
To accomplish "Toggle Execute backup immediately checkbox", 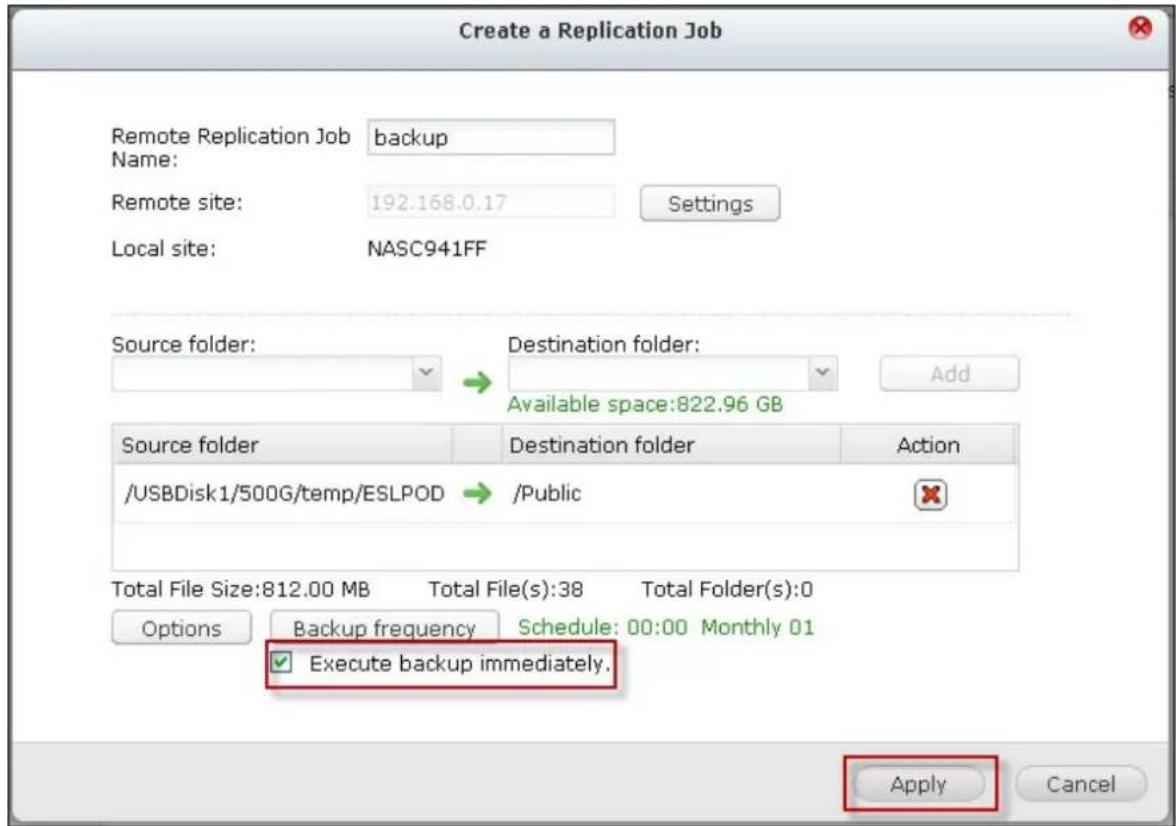I will (x=281, y=662).
